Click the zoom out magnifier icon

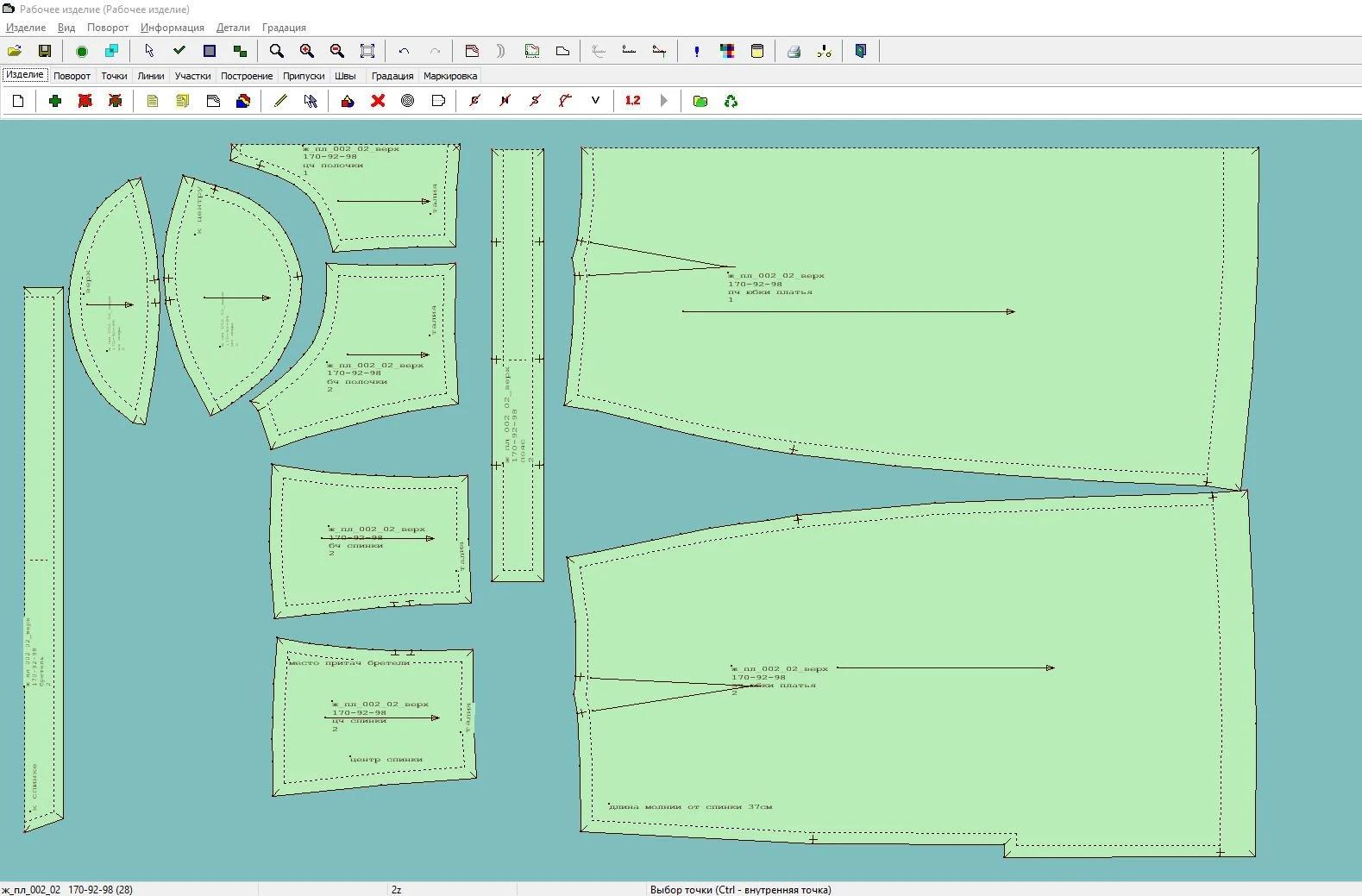[x=337, y=51]
